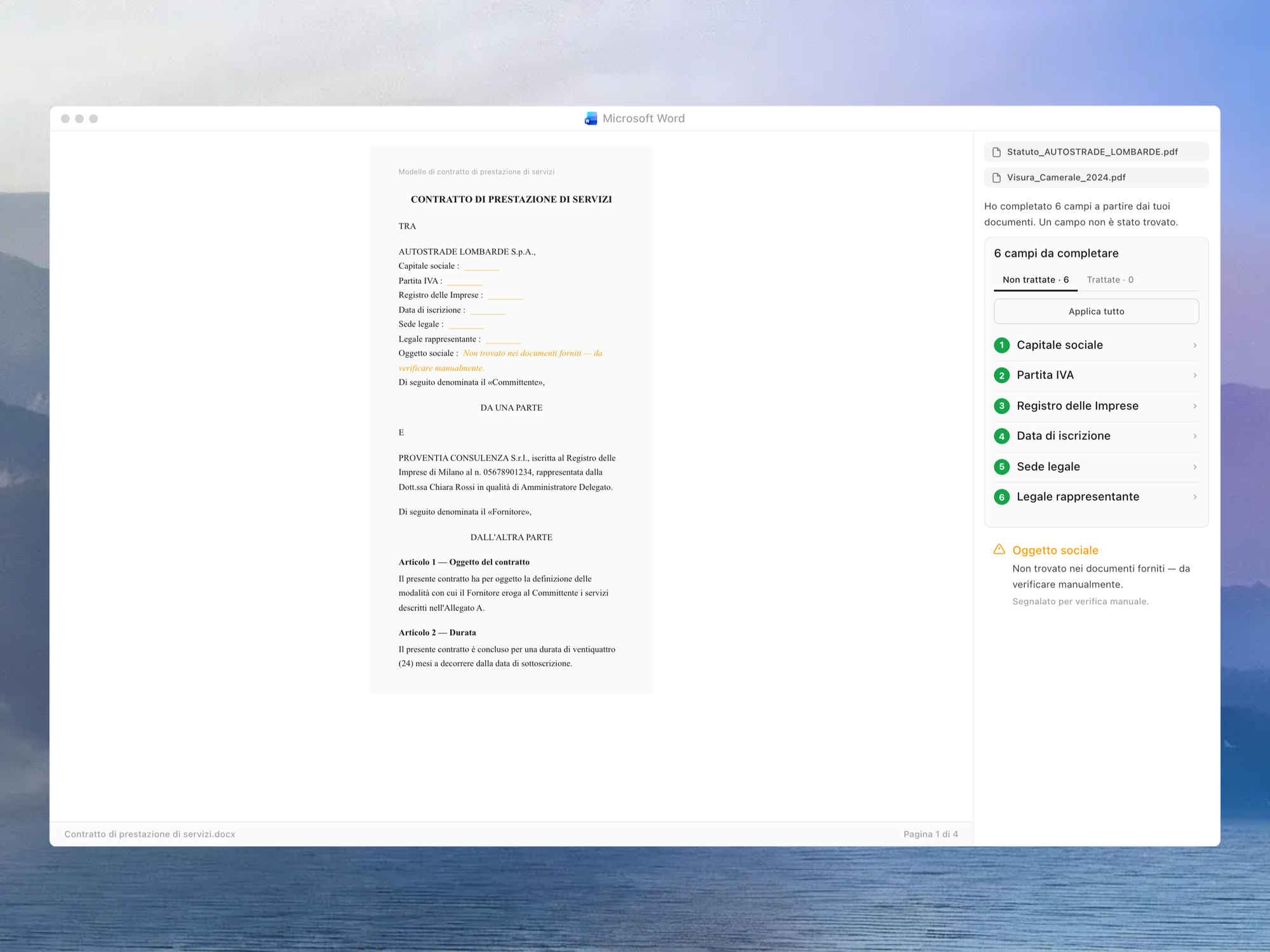The width and height of the screenshot is (1270, 952).
Task: Click the 'Segnalato per verifica manuale.' note
Action: pos(1080,602)
